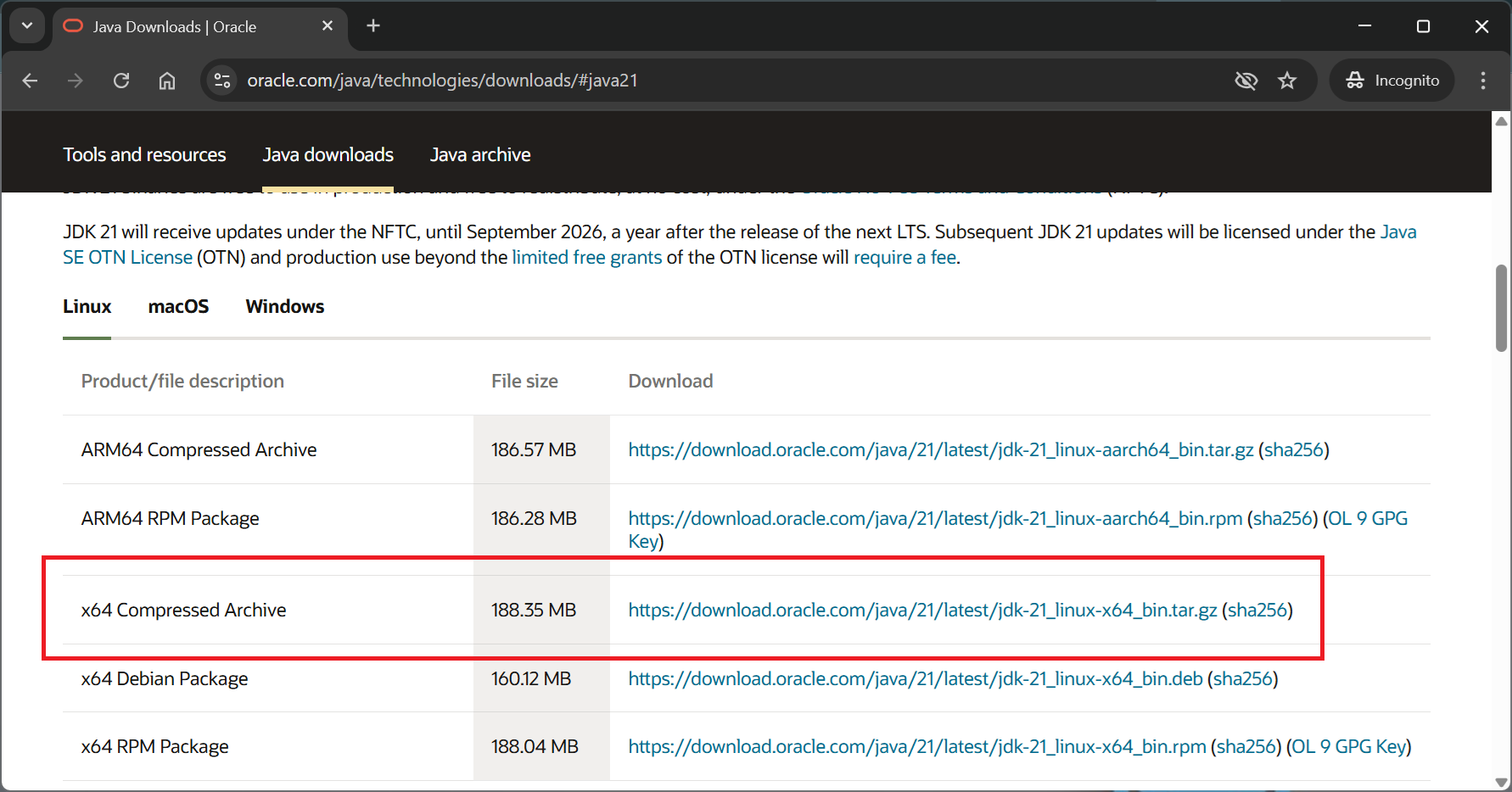Bookmark this page with the star icon
The image size is (1512, 792).
point(1287,81)
